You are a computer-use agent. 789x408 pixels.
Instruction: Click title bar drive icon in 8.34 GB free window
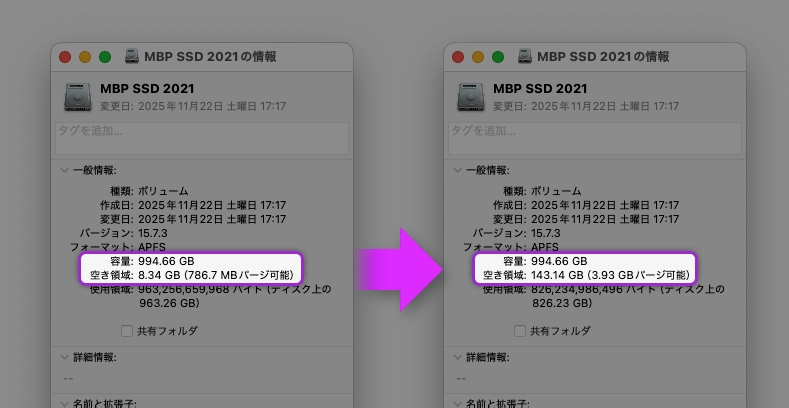(x=132, y=56)
